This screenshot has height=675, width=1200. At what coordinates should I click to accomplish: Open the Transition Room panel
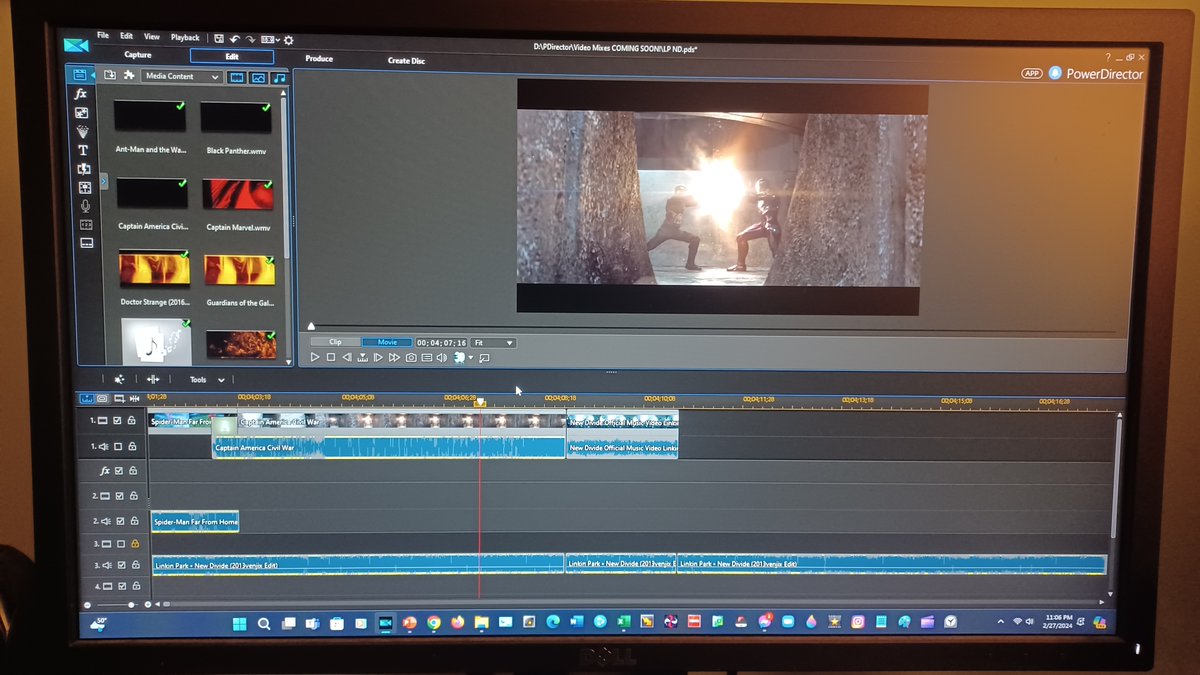coord(82,169)
